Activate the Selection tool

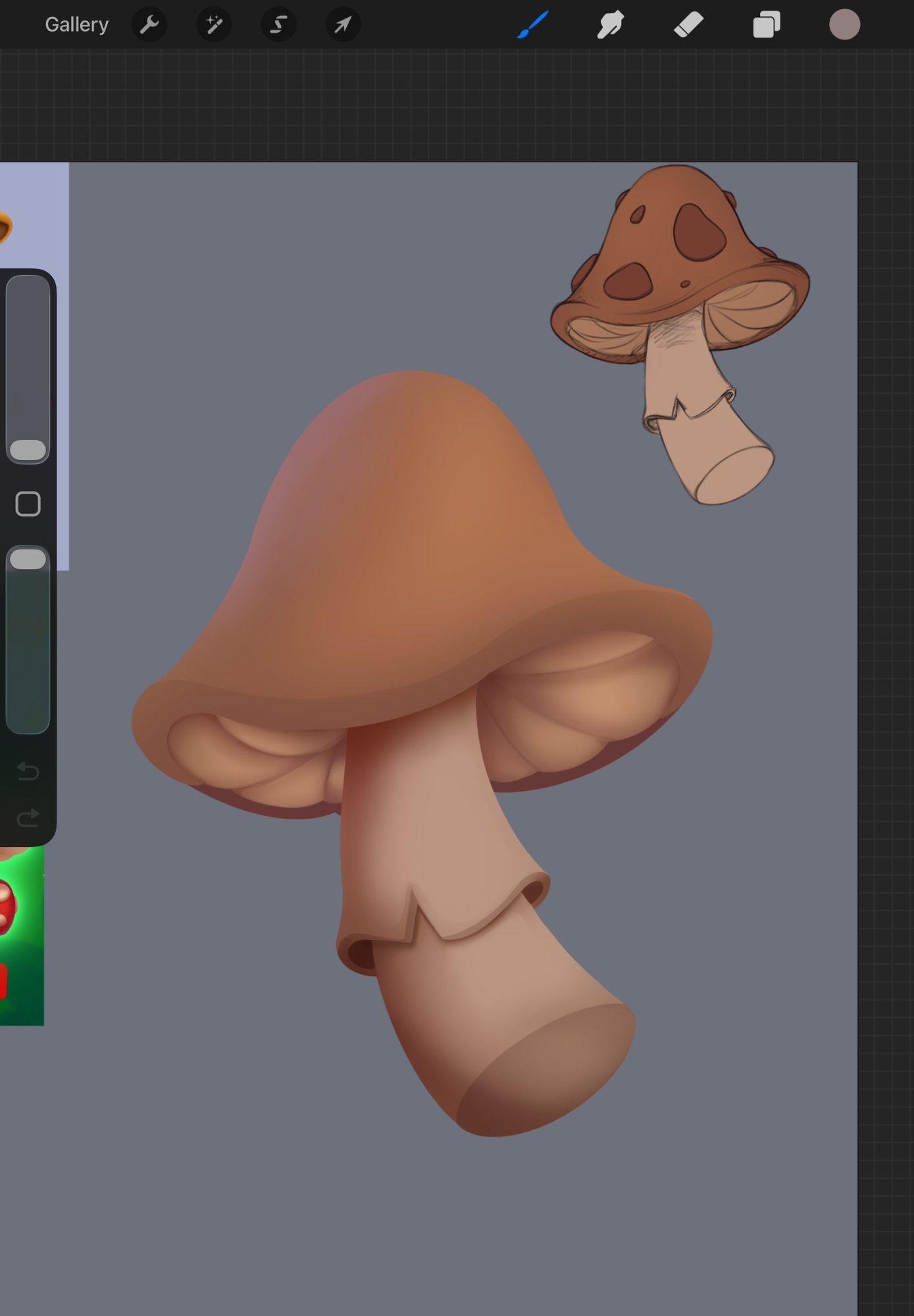pyautogui.click(x=278, y=25)
